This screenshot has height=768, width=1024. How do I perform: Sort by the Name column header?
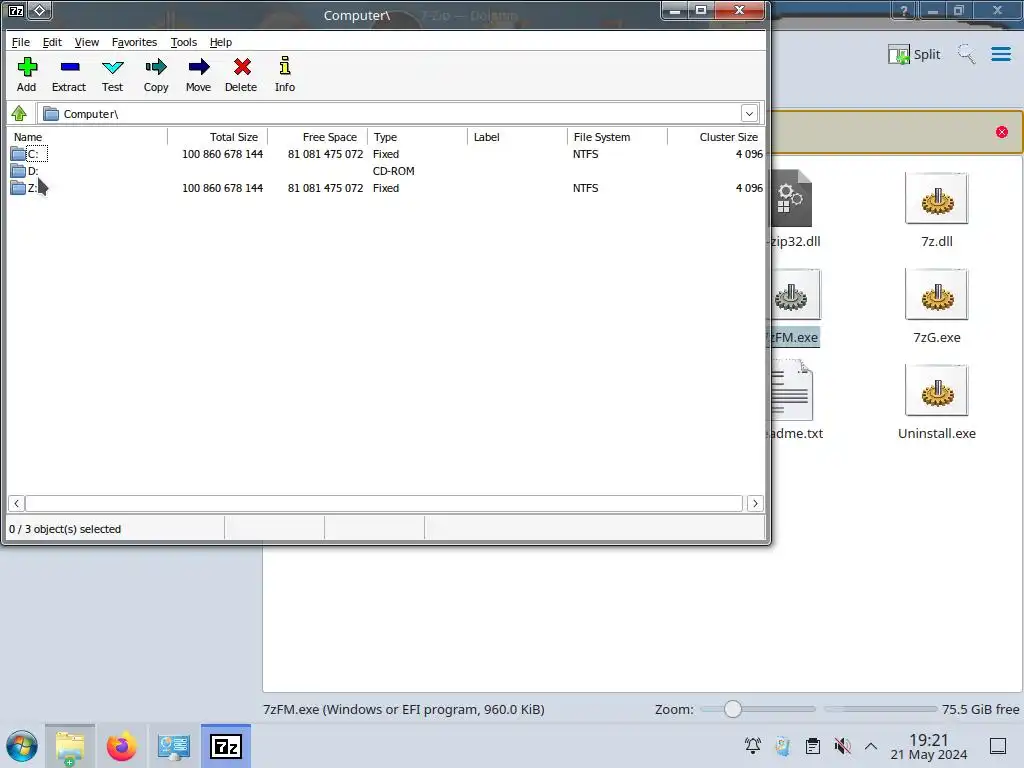point(88,136)
